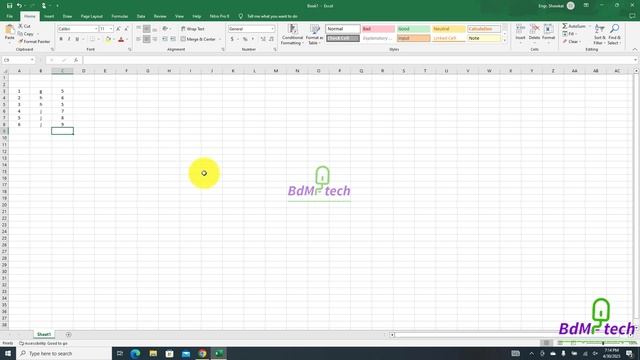The height and width of the screenshot is (360, 640).
Task: Increase font size with the large A icon
Action: 118,29
